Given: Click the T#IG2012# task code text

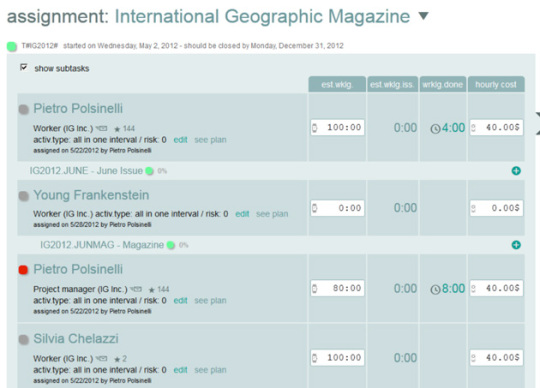Looking at the screenshot, I should pos(40,46).
